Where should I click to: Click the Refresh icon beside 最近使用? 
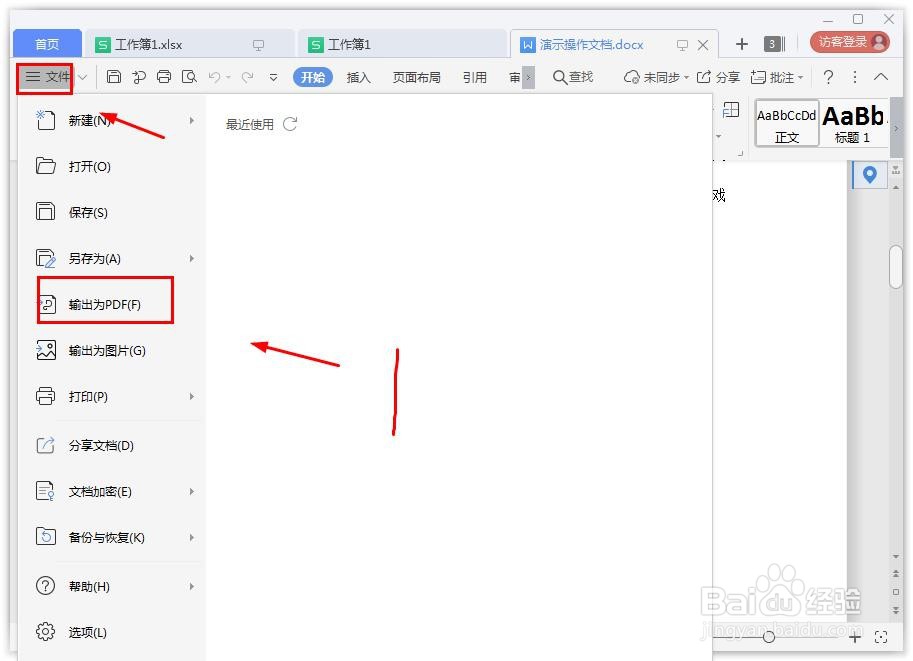pyautogui.click(x=289, y=124)
